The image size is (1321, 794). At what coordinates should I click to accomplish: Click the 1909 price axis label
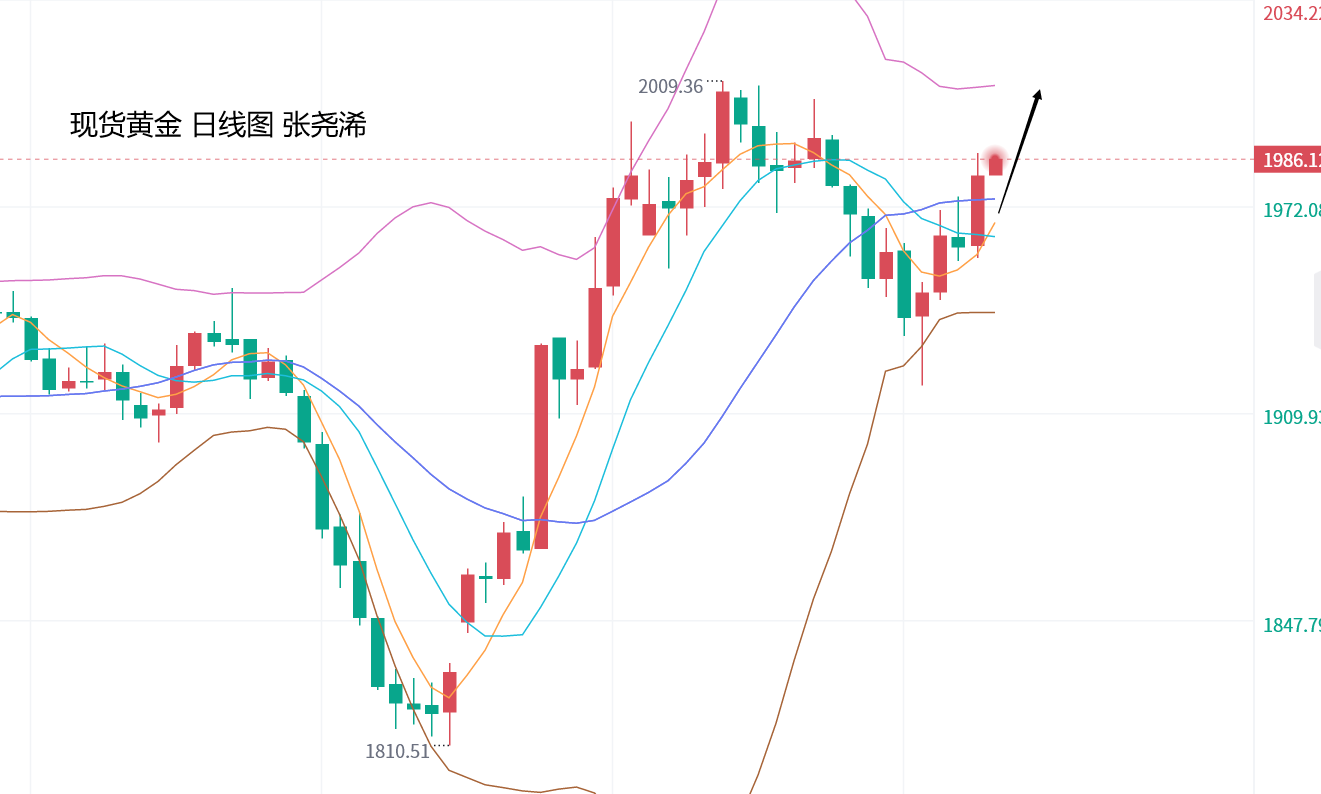(1290, 417)
